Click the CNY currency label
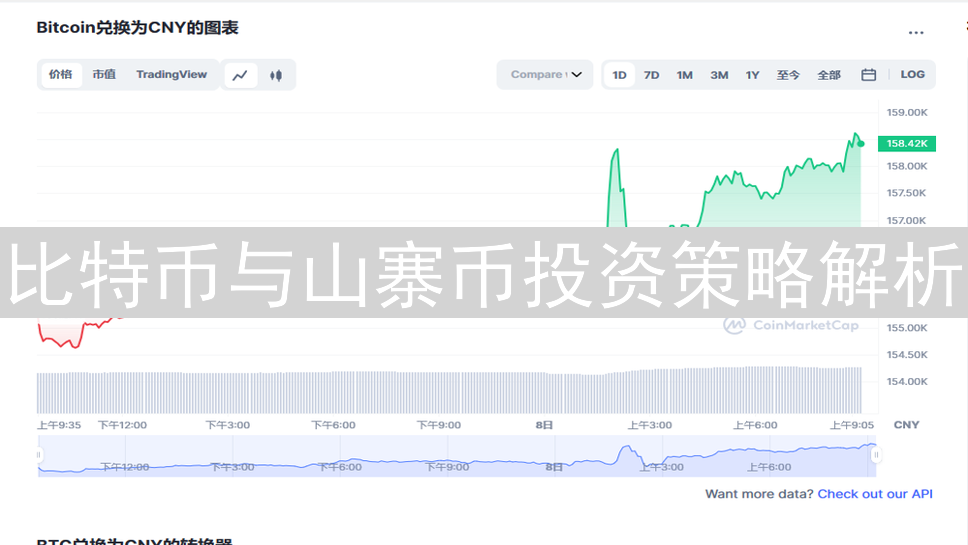 906,425
